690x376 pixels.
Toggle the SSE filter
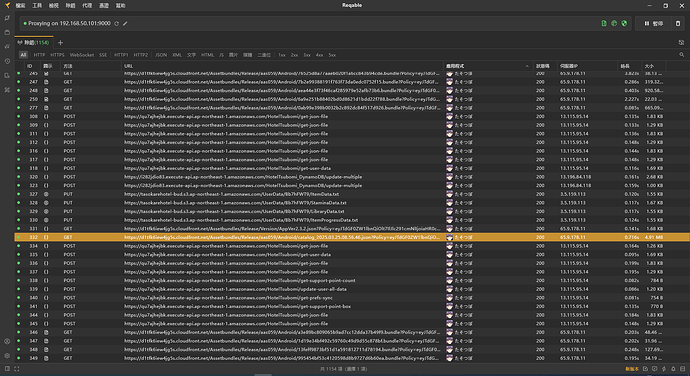click(x=103, y=55)
